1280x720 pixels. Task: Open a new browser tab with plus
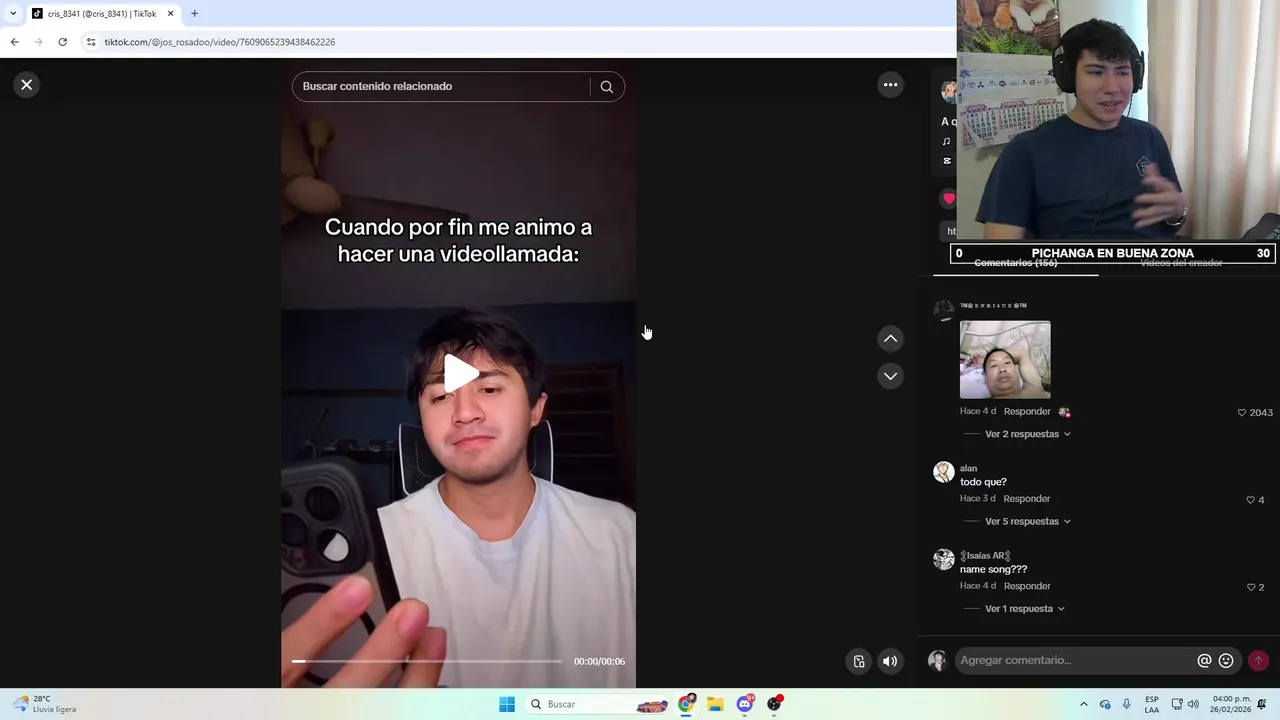194,14
